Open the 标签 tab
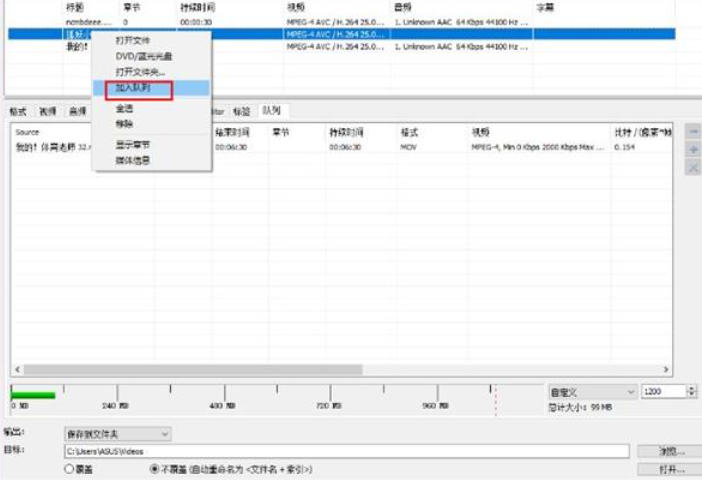 pyautogui.click(x=241, y=111)
